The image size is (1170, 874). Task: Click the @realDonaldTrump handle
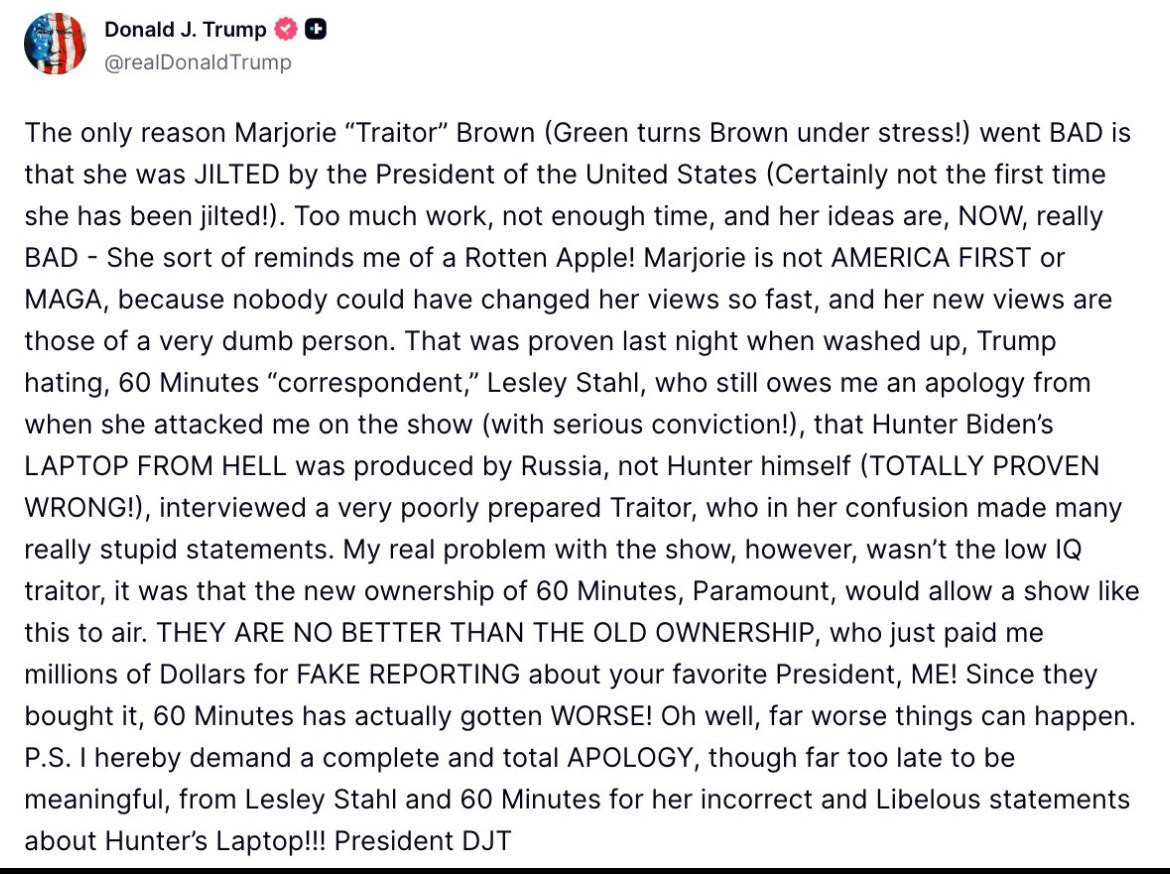(x=198, y=62)
